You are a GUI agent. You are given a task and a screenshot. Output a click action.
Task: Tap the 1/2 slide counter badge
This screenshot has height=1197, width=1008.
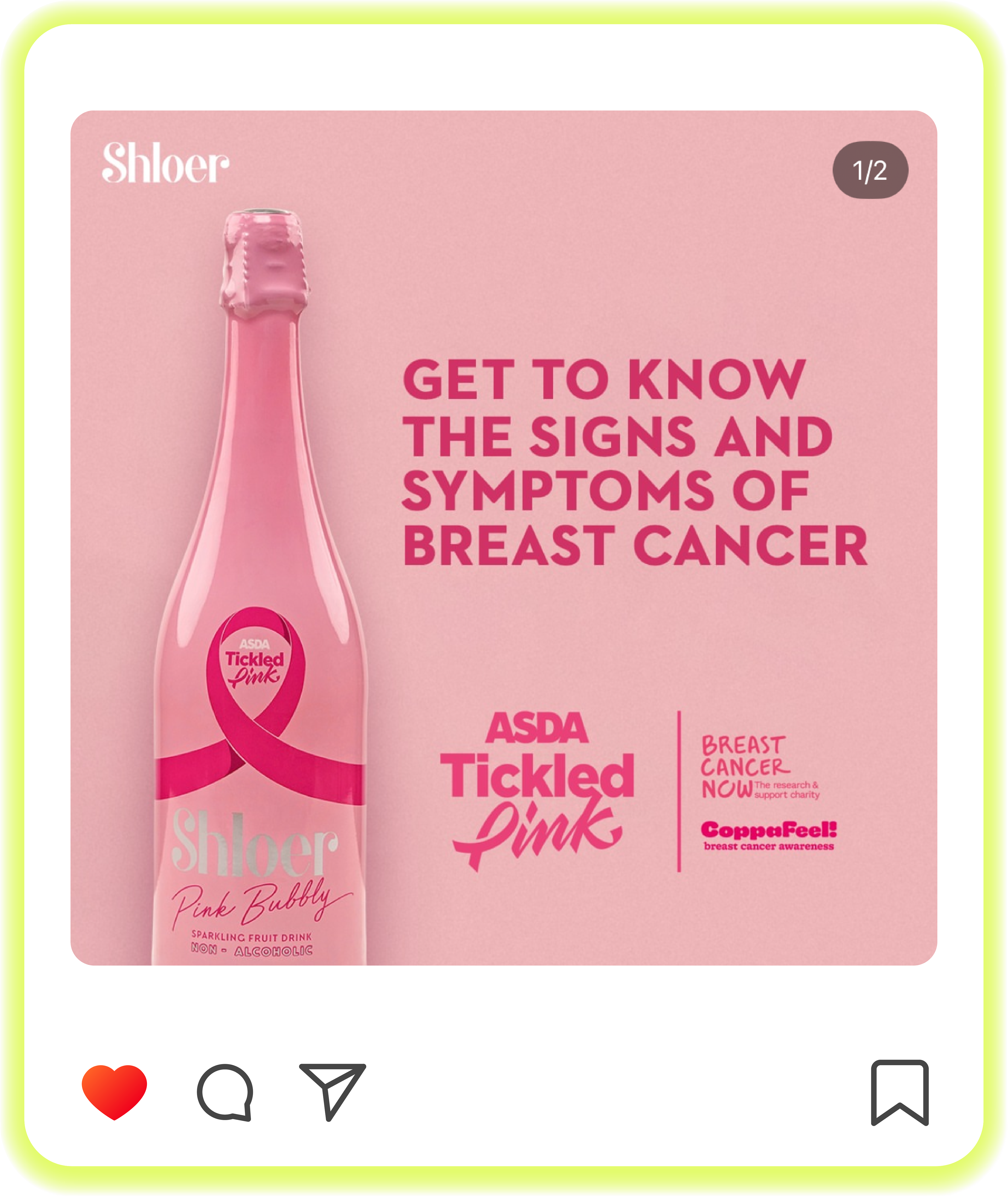(x=870, y=170)
